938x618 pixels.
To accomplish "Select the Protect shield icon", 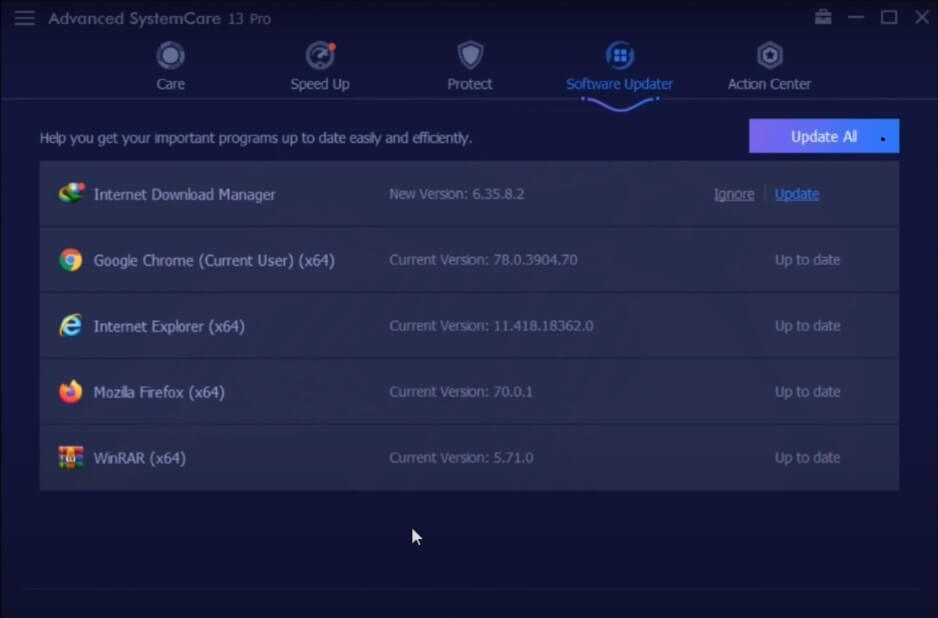I will pyautogui.click(x=470, y=56).
